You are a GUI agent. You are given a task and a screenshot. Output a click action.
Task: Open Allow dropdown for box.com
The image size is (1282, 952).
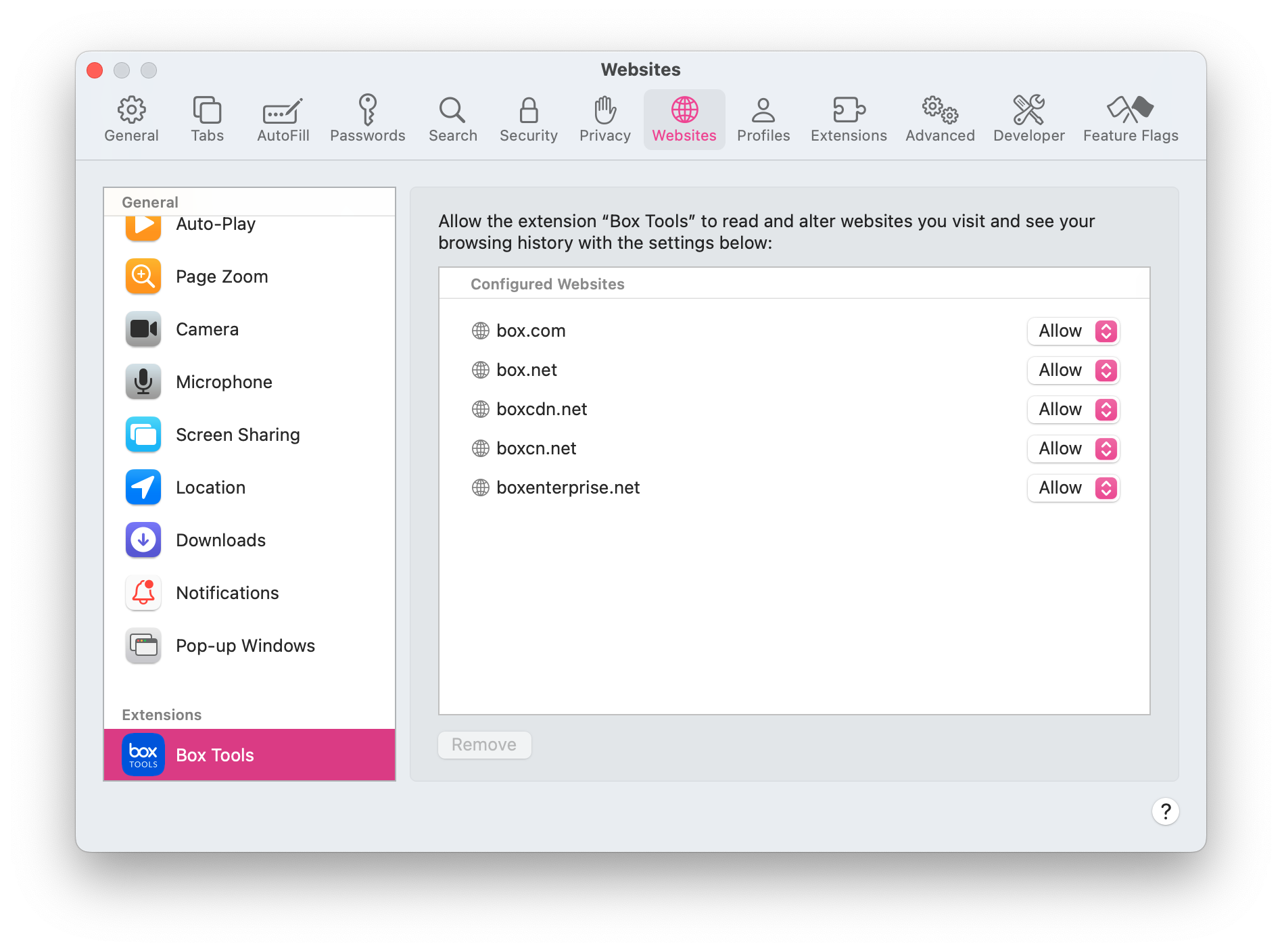(x=1073, y=331)
